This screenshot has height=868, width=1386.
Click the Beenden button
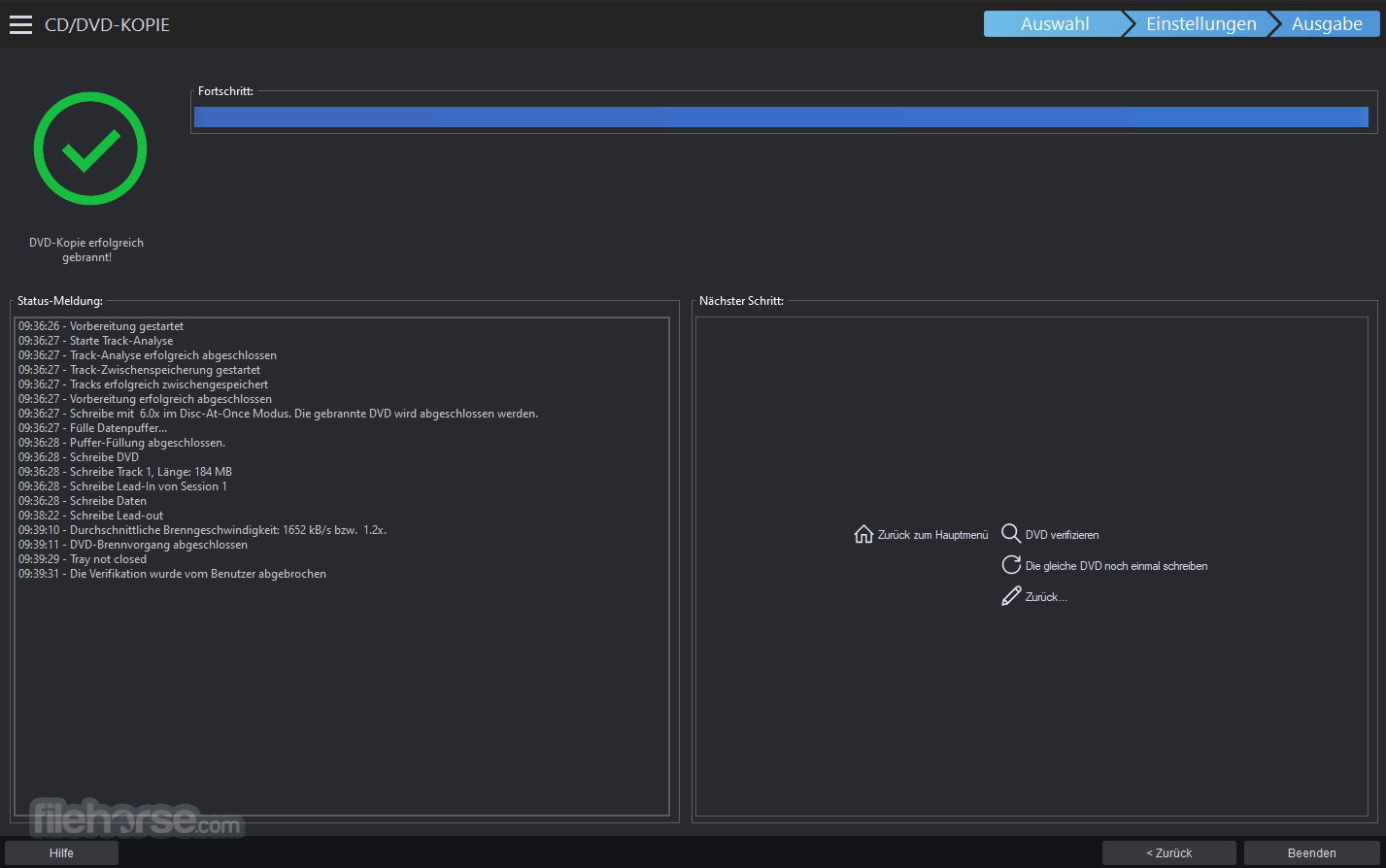tap(1312, 852)
